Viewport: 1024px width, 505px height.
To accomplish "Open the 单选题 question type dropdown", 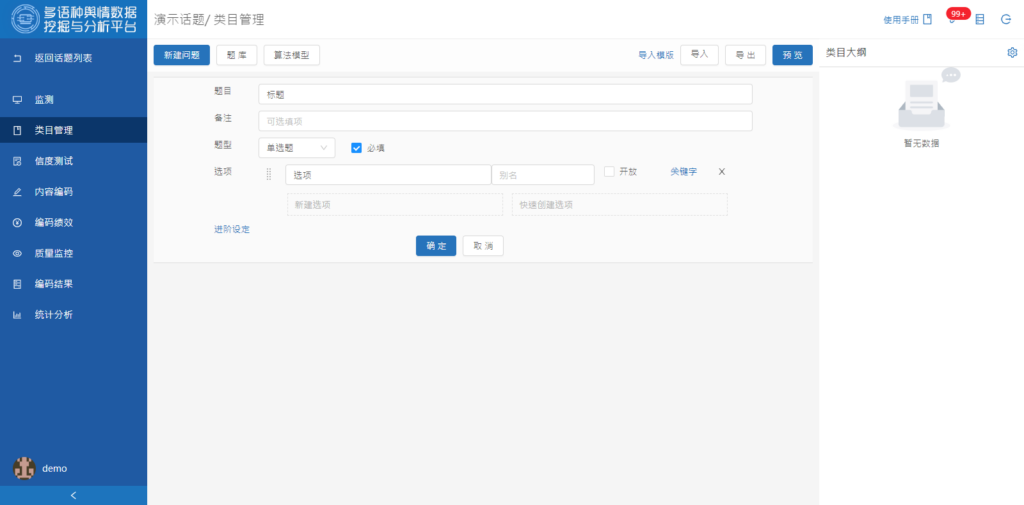I will tap(296, 148).
